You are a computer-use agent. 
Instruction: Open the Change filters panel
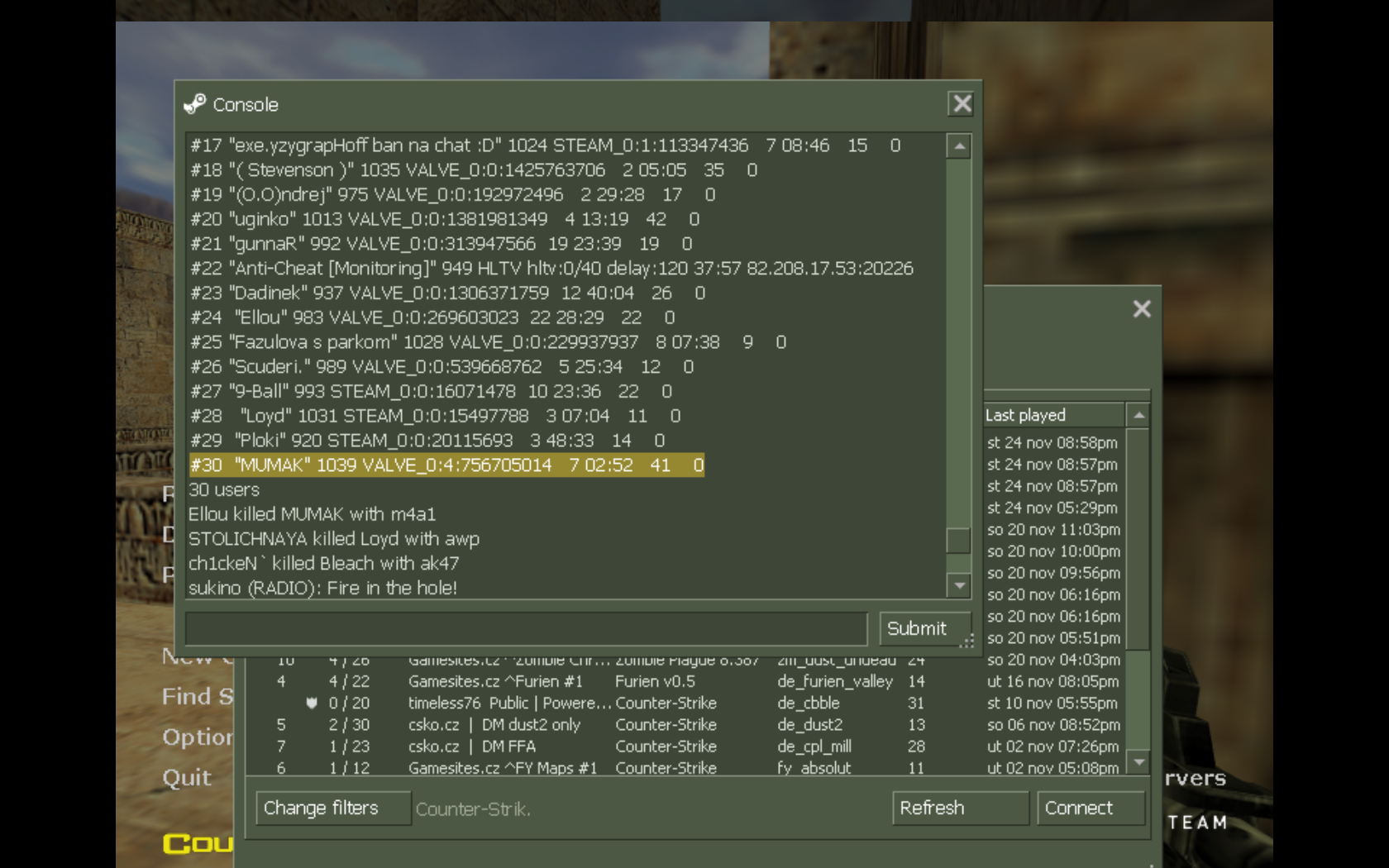(332, 808)
